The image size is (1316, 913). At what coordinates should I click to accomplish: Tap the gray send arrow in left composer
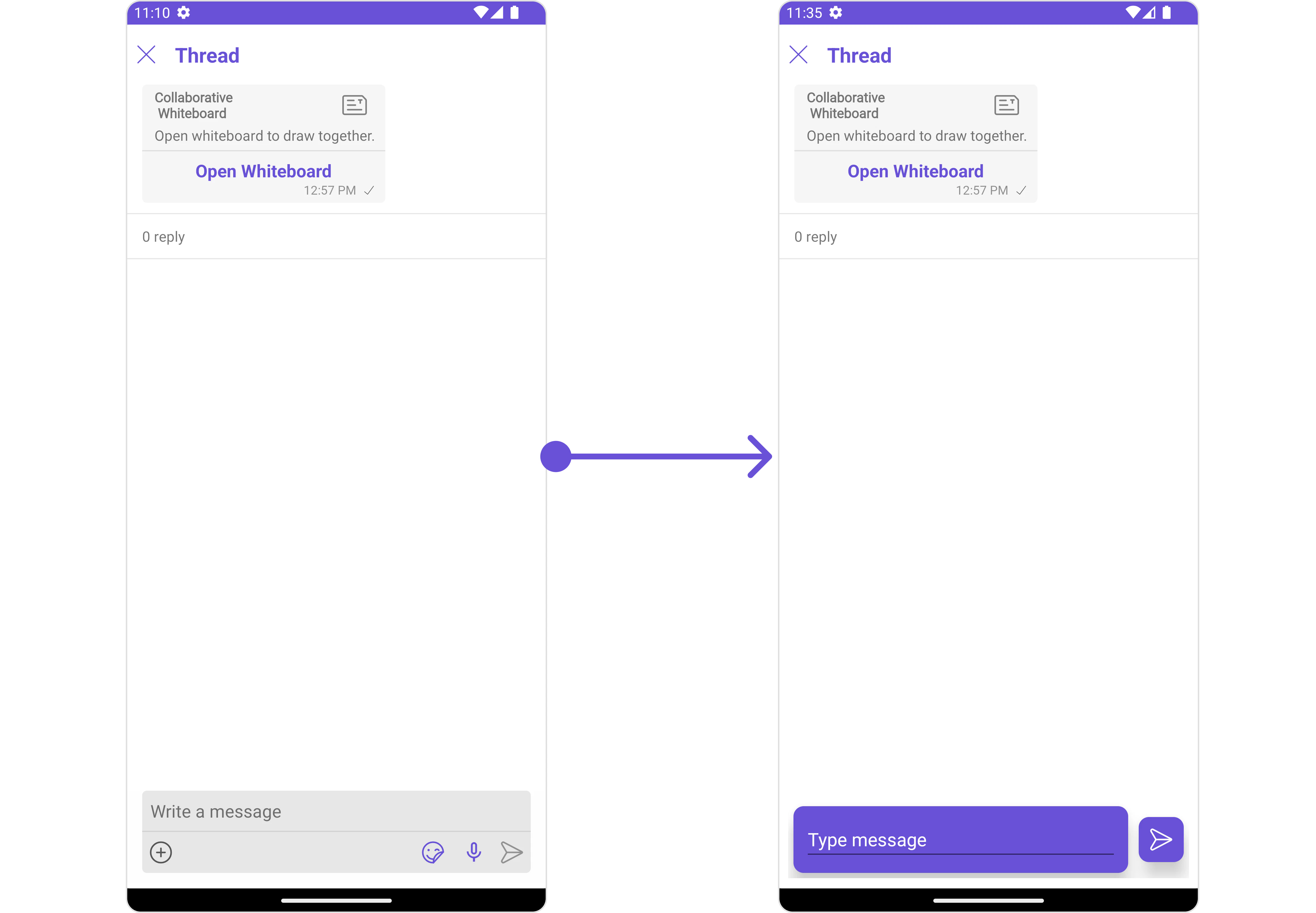pyautogui.click(x=511, y=852)
